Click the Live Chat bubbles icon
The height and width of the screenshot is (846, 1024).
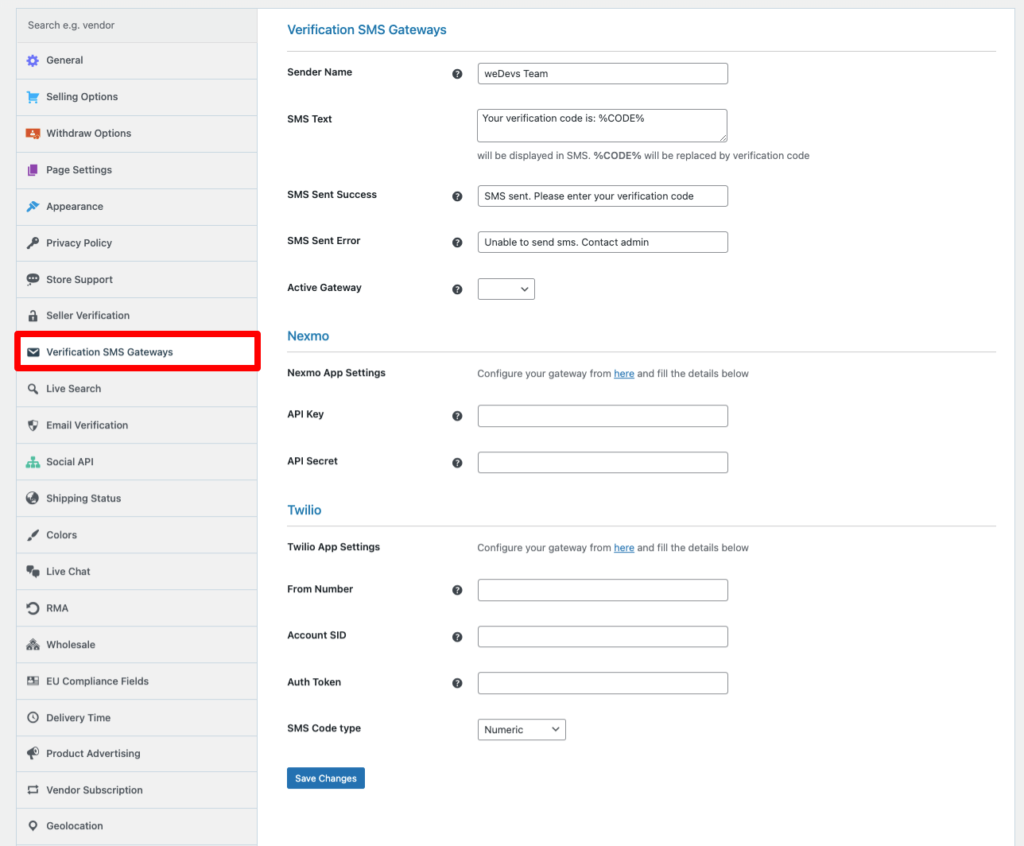click(x=33, y=572)
